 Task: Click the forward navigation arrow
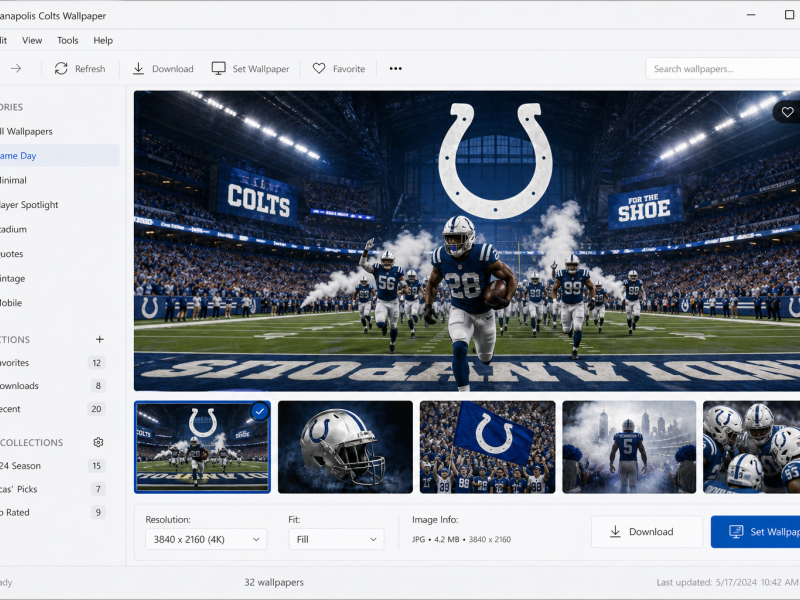click(16, 68)
